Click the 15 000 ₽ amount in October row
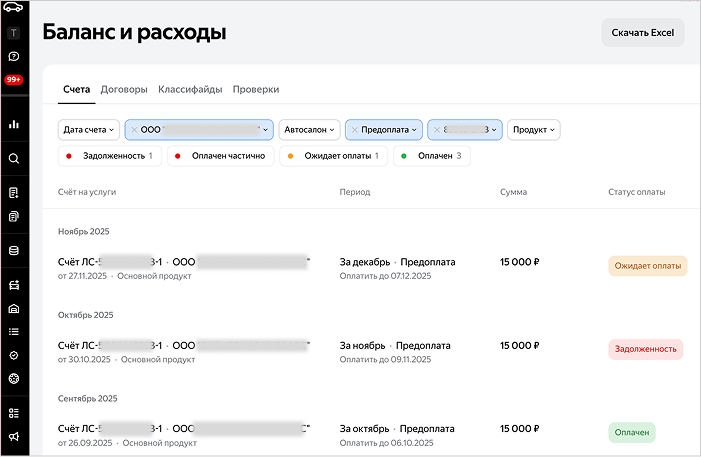The image size is (701, 457). [519, 429]
